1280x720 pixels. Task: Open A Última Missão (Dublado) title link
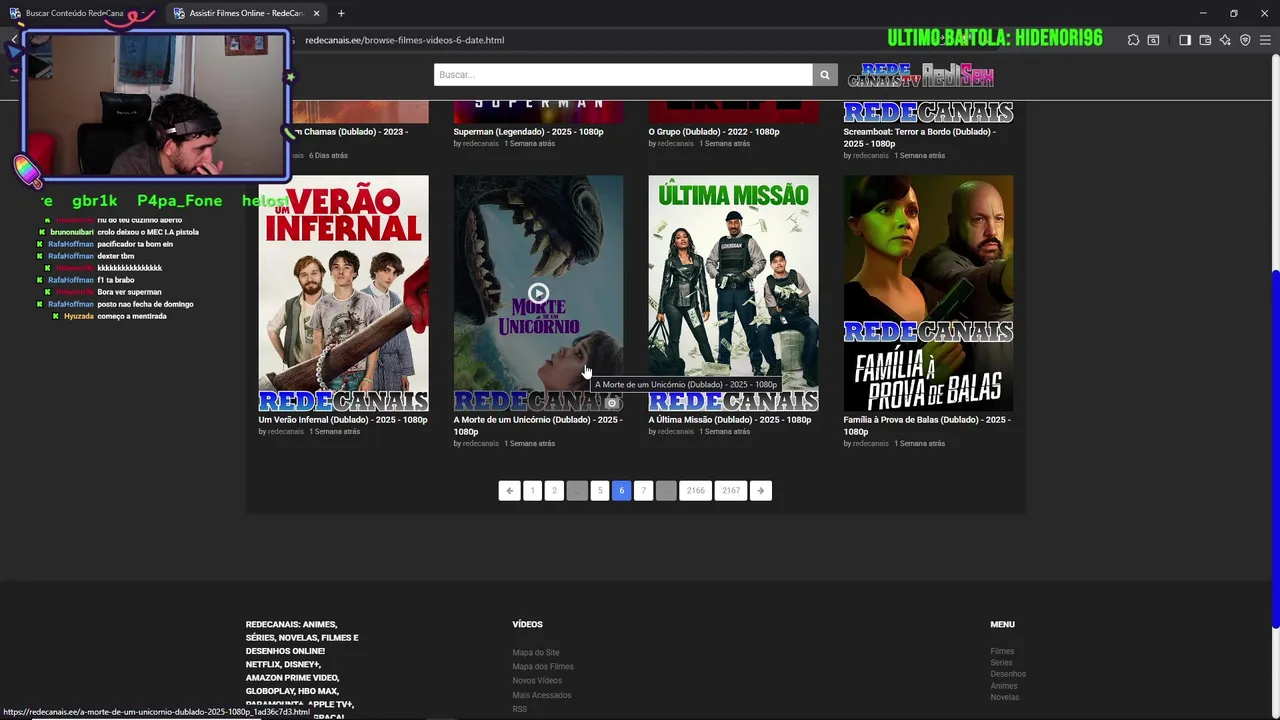click(x=730, y=420)
